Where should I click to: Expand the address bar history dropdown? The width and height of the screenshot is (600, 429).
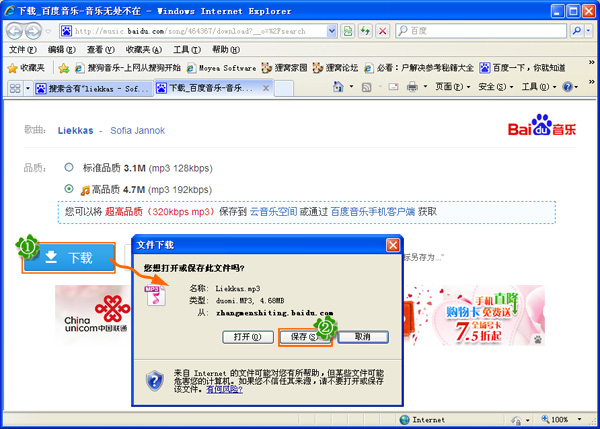[x=331, y=31]
